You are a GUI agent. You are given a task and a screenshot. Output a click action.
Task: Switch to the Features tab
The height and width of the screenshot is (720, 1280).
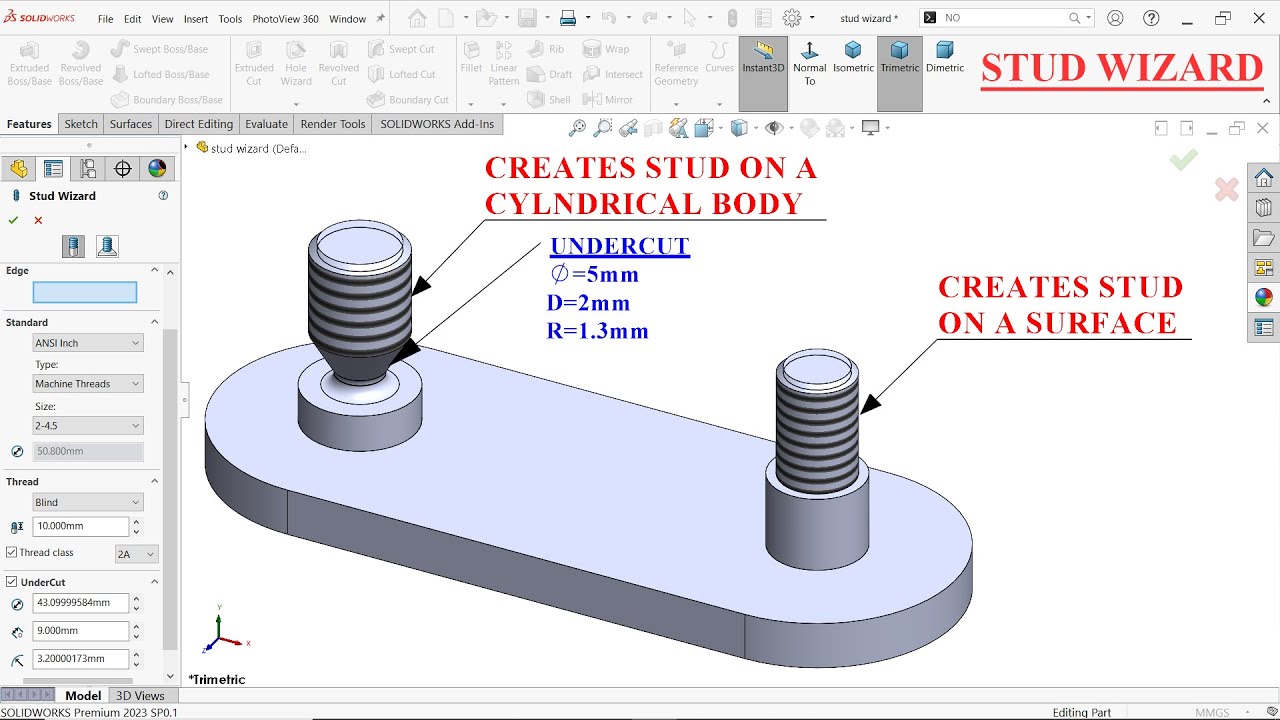(x=29, y=124)
